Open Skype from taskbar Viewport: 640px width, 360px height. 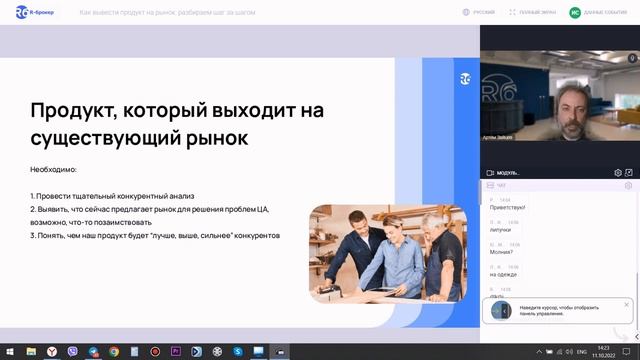point(238,351)
